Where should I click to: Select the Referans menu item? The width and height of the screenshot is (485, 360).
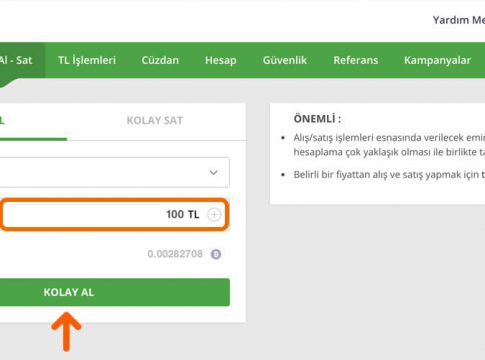tap(356, 60)
